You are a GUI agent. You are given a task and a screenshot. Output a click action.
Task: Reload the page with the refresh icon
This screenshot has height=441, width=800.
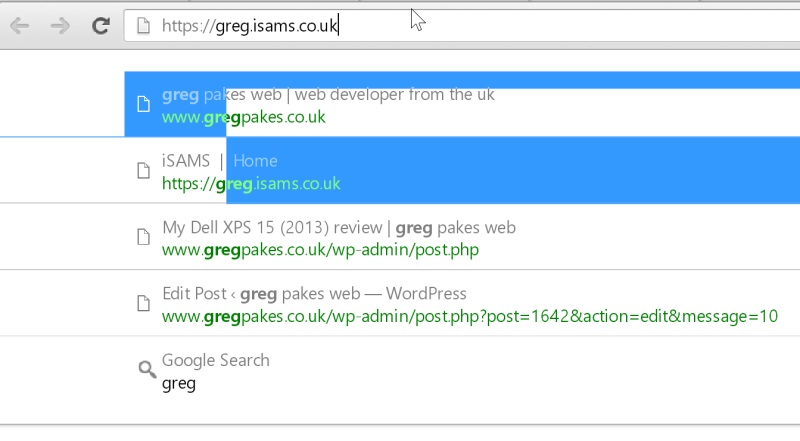pyautogui.click(x=101, y=26)
